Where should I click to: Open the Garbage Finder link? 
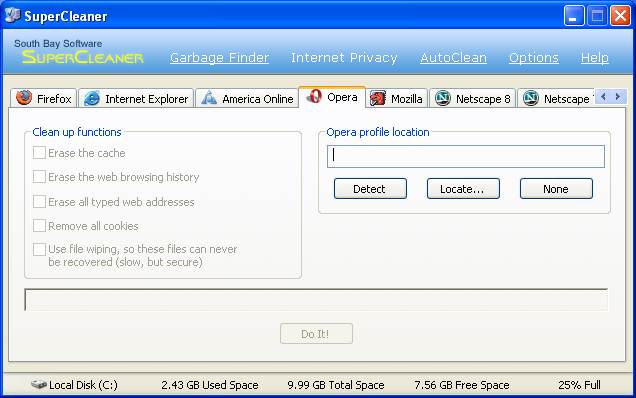(219, 58)
